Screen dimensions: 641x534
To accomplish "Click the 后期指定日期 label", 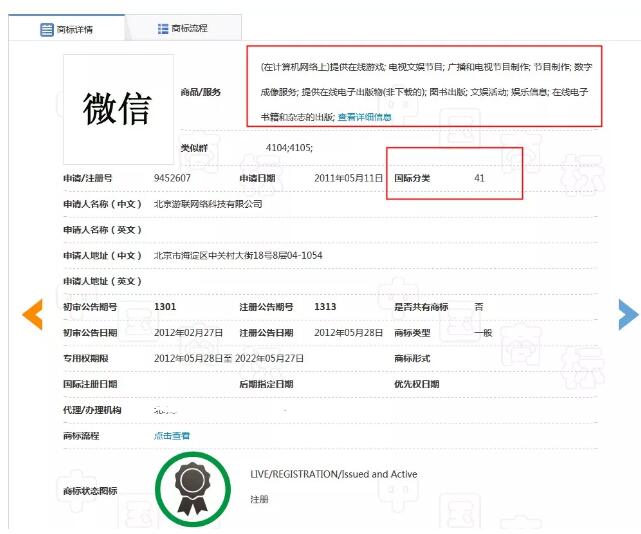I will [x=266, y=384].
